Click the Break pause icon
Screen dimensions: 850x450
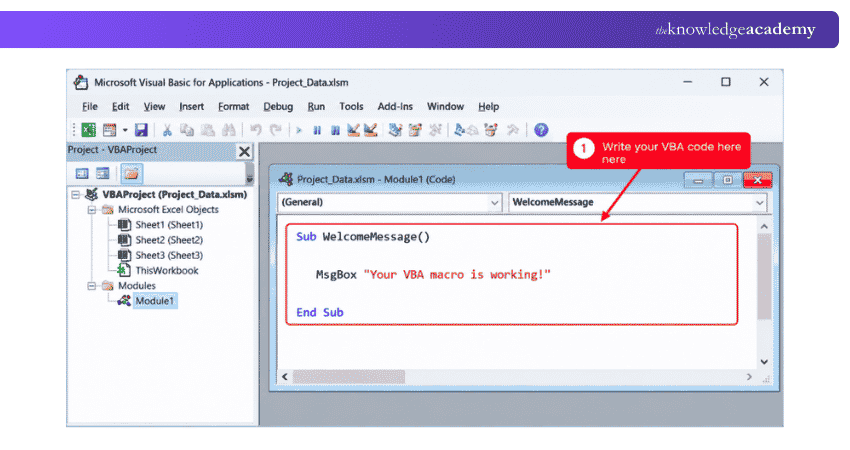click(x=317, y=130)
